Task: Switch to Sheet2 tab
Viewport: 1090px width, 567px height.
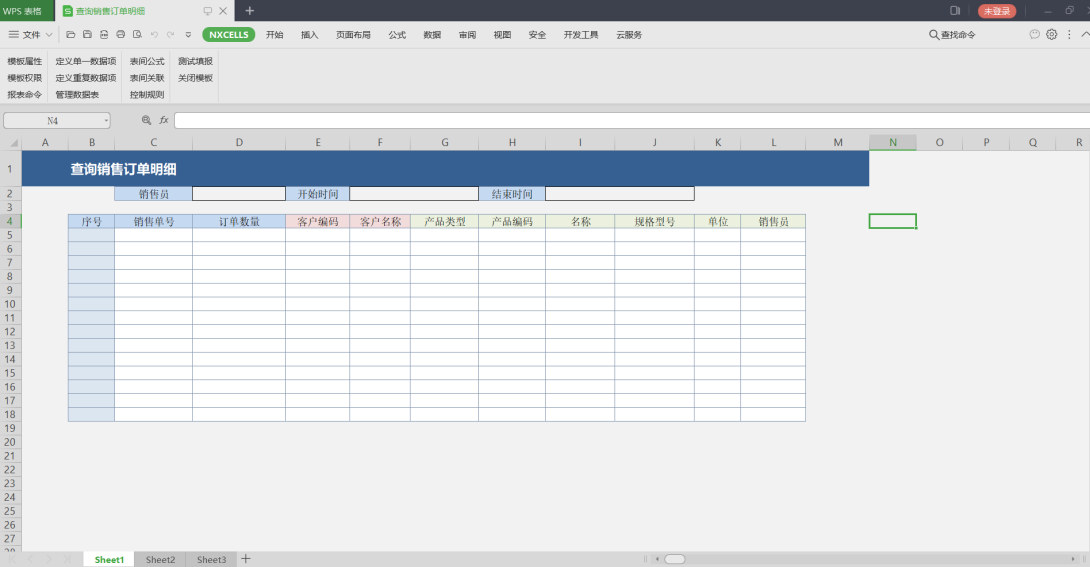Action: click(160, 560)
